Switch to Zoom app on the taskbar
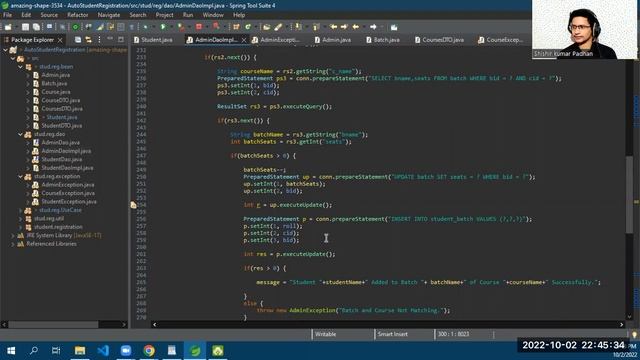The height and width of the screenshot is (360, 640). pos(126,351)
